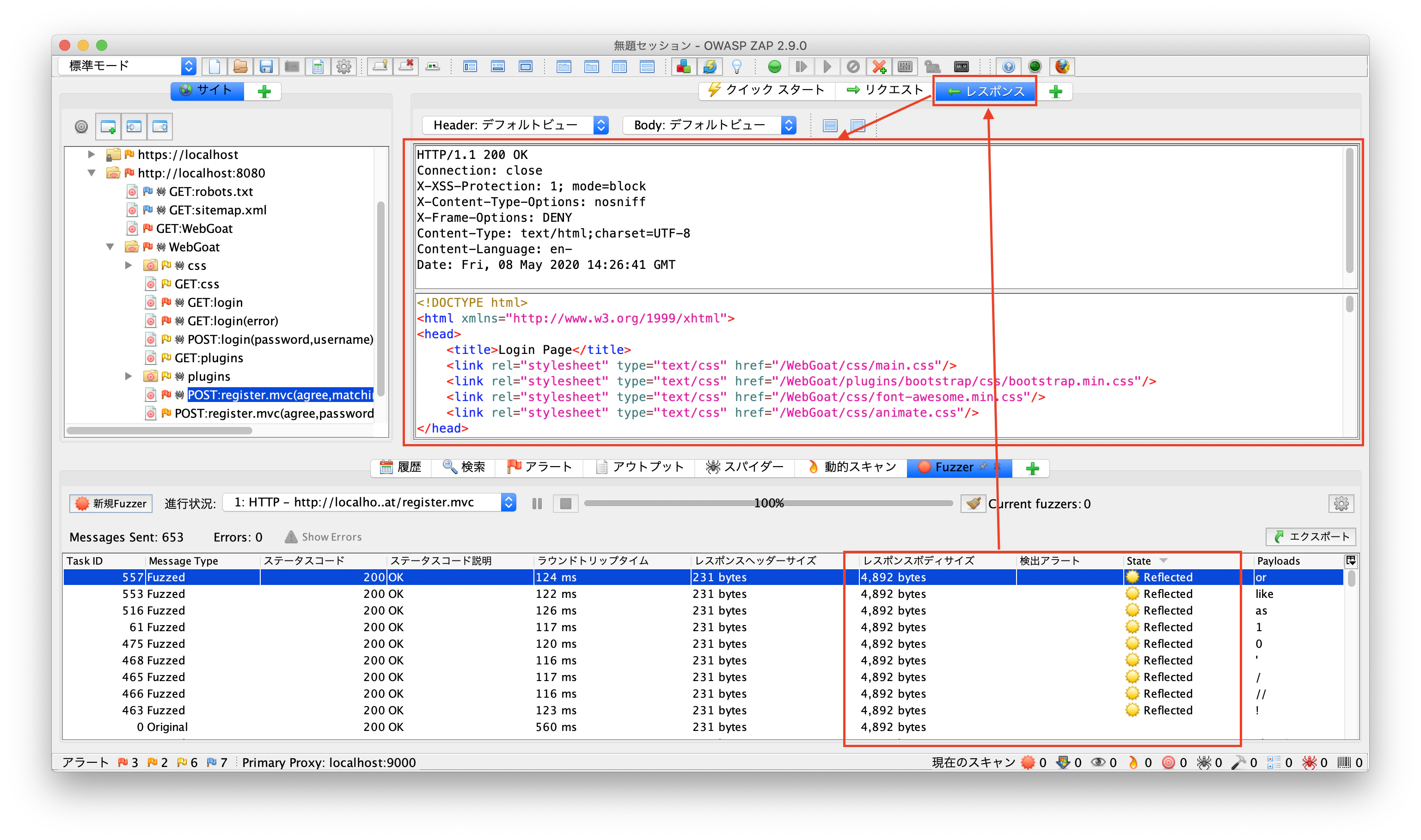Create a new session via toolbar icon
The width and height of the screenshot is (1421, 840).
click(214, 67)
